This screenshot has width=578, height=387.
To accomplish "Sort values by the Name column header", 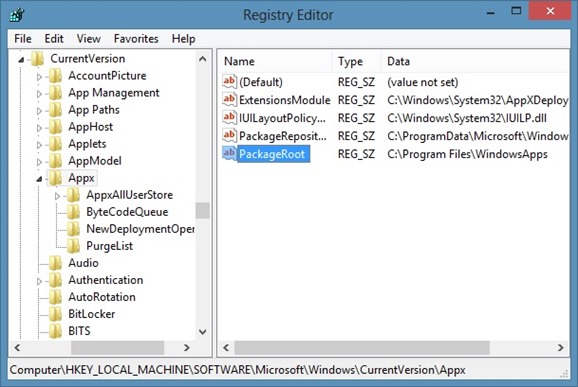I will (275, 61).
